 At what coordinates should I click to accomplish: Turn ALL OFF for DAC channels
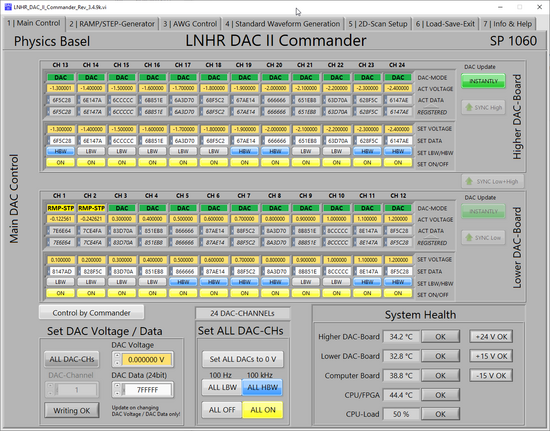click(x=222, y=410)
